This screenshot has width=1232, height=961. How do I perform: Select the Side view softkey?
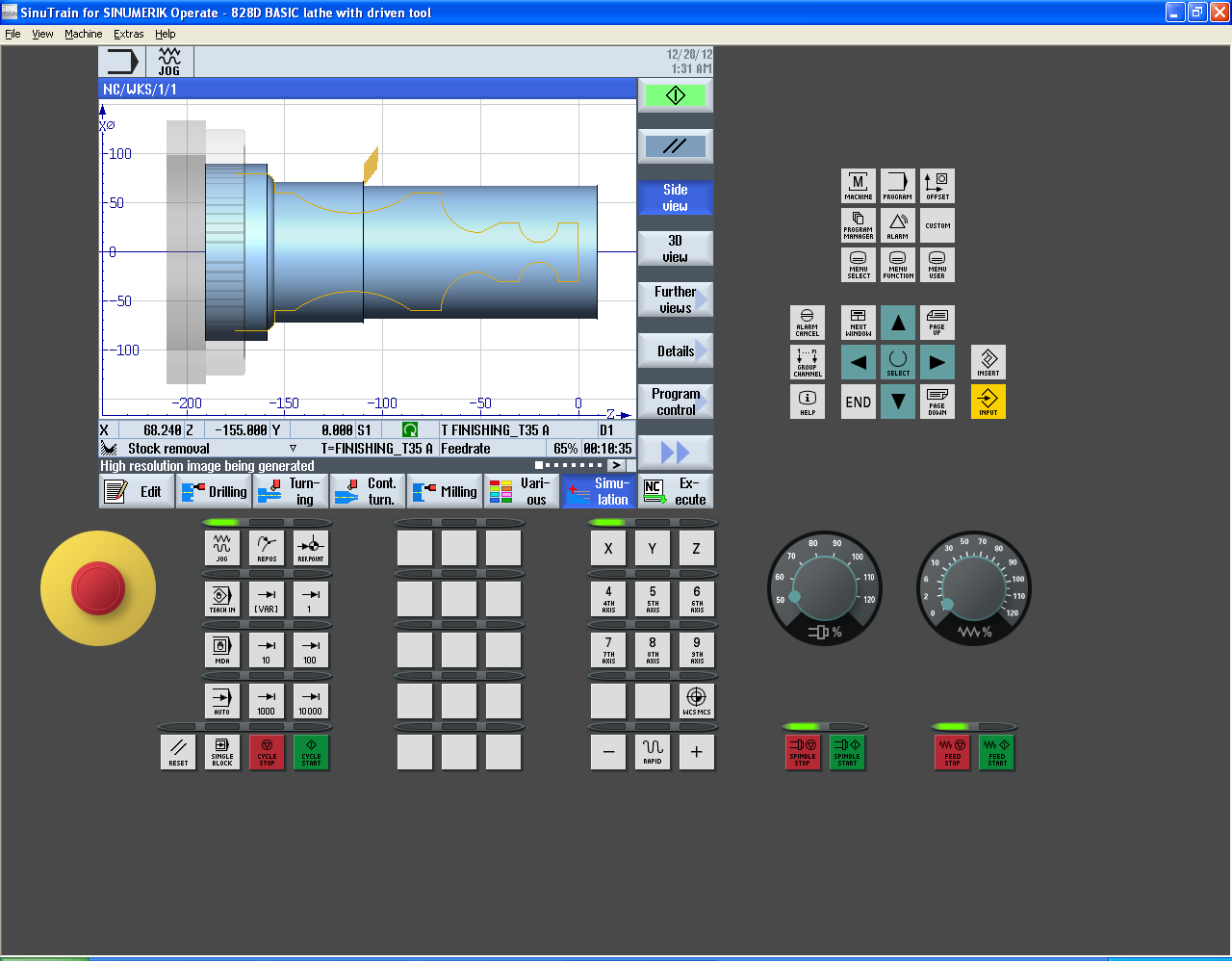coord(676,197)
